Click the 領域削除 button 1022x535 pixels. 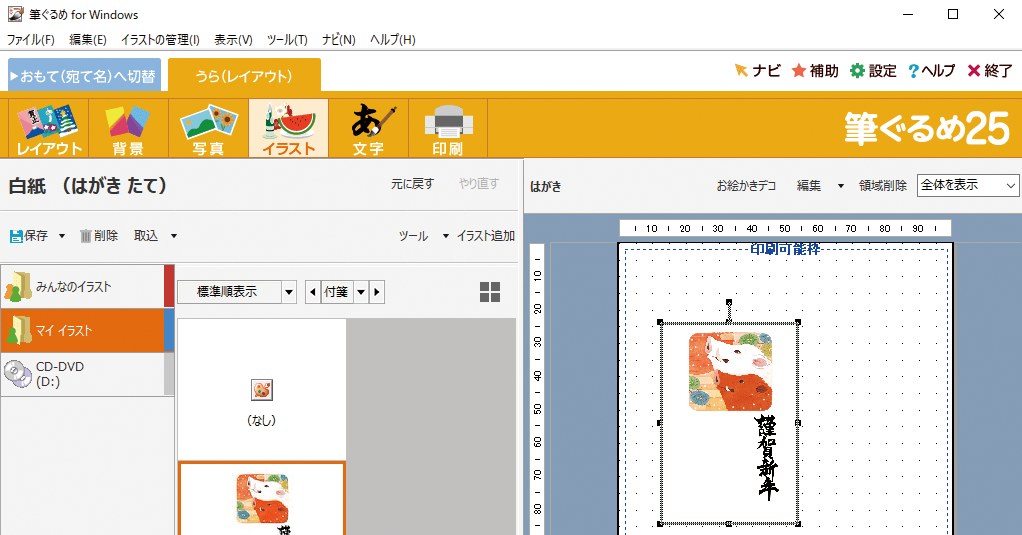coord(883,186)
